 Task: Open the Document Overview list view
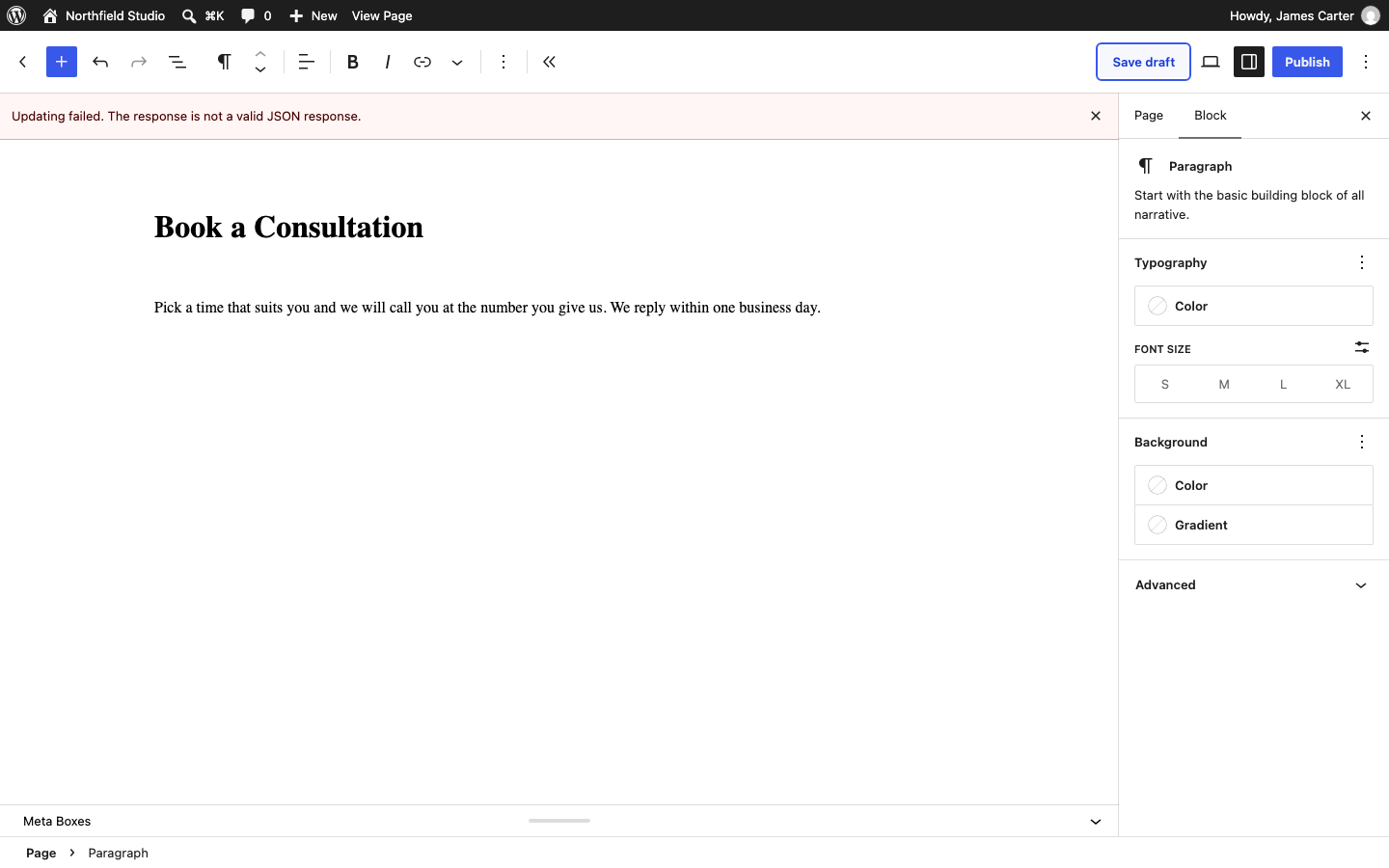pos(177,62)
